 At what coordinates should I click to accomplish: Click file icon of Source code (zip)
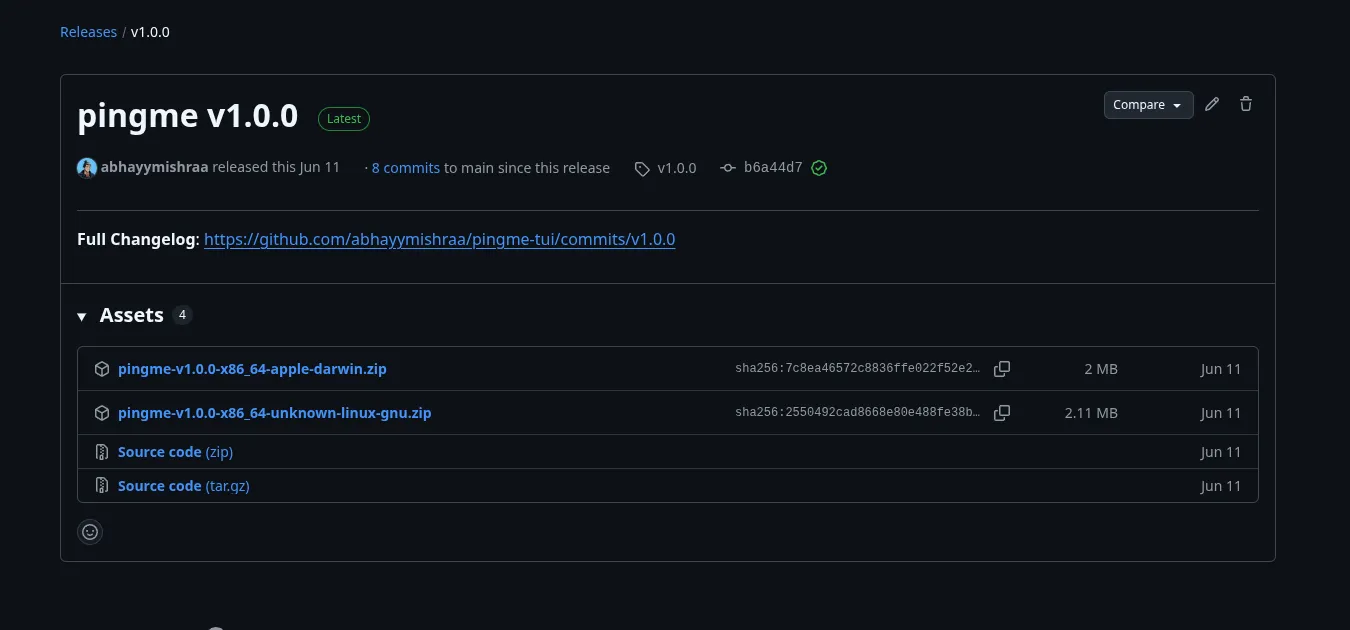[101, 452]
